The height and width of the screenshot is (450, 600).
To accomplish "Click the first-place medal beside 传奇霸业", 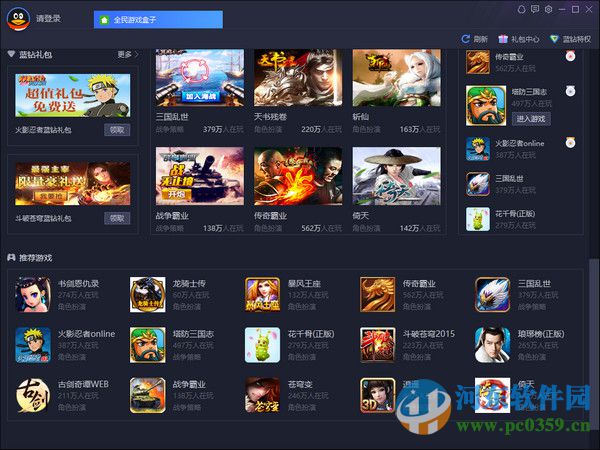I will 571,56.
